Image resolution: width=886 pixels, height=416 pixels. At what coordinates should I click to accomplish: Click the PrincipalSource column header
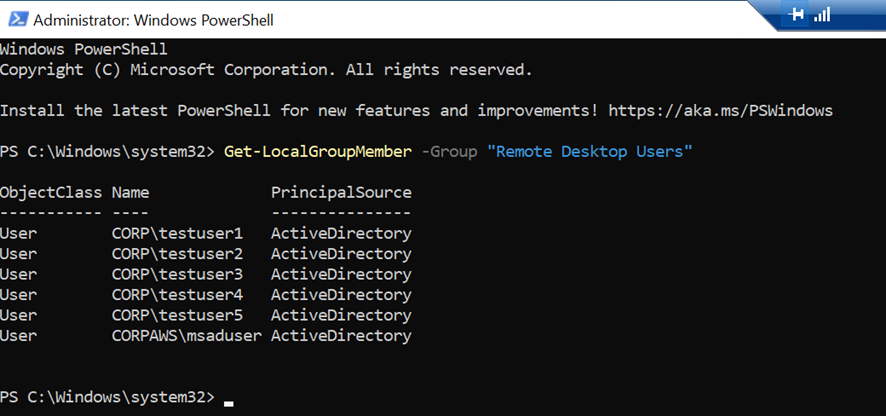[x=341, y=193]
